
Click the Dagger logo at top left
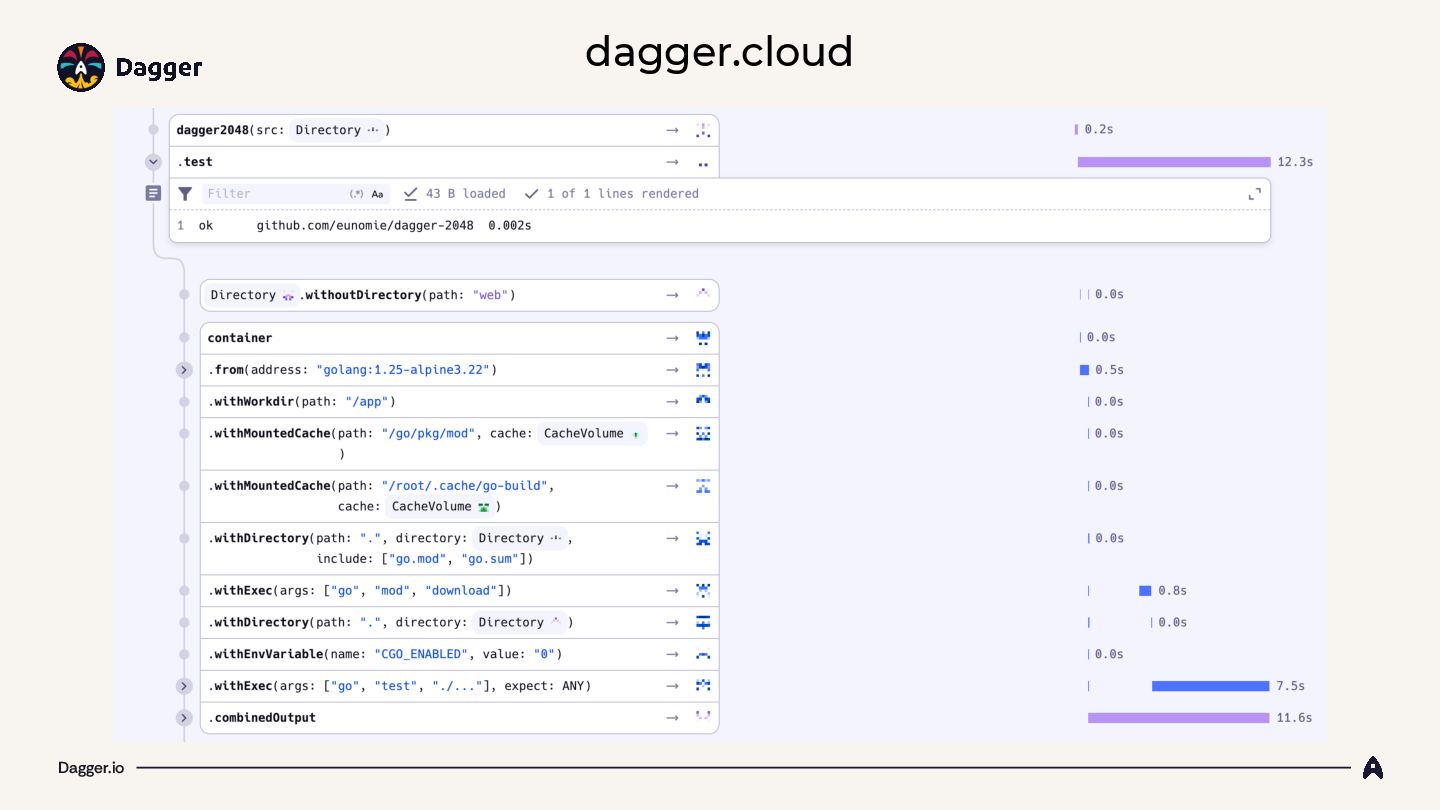click(x=130, y=67)
